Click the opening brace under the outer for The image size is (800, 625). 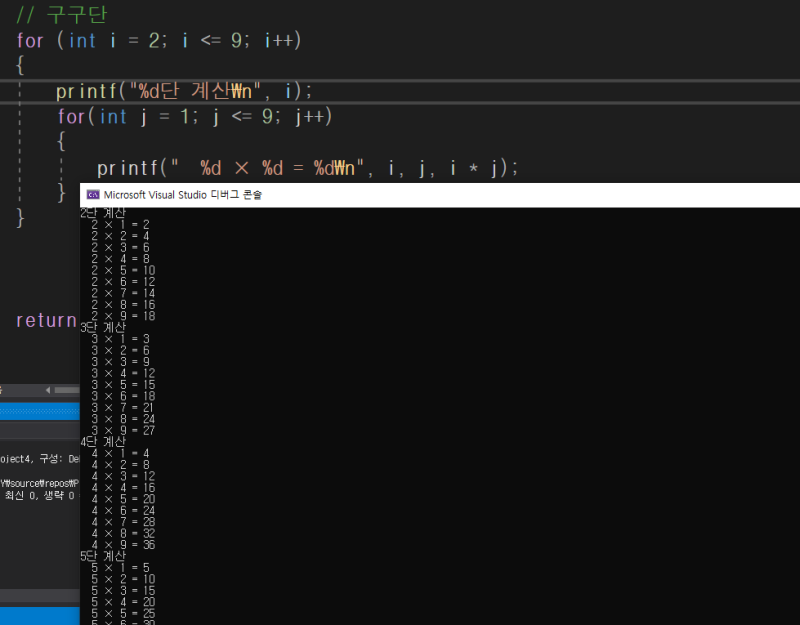[x=20, y=65]
